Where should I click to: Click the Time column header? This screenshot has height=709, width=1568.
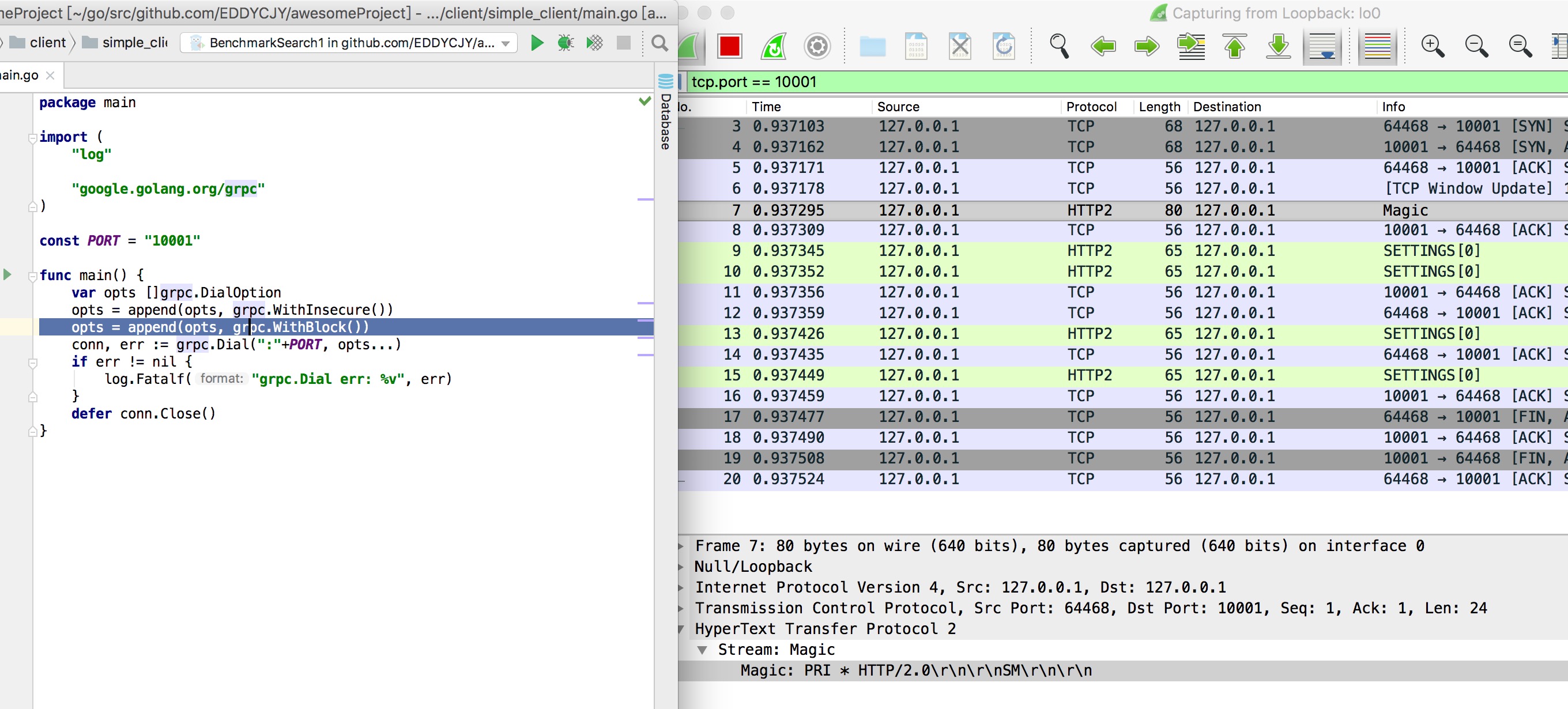point(766,107)
